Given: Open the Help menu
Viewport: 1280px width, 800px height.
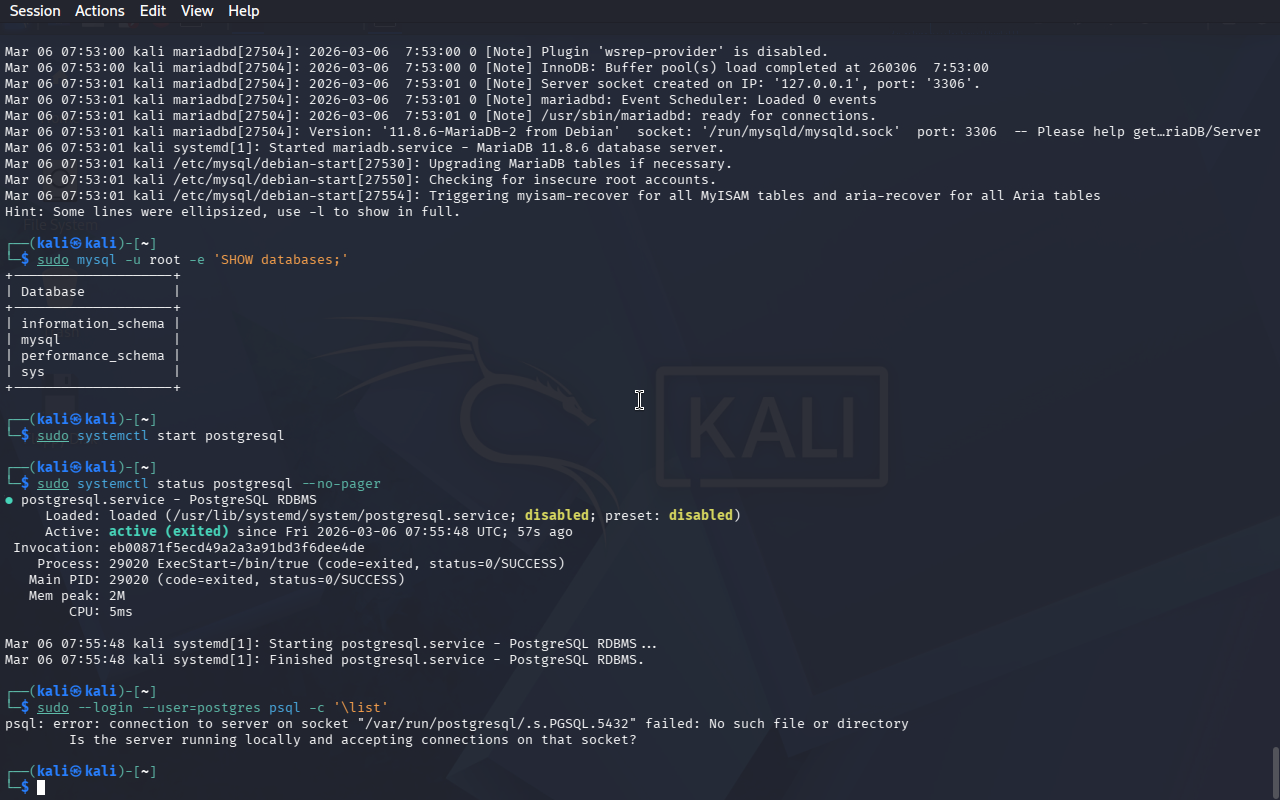Looking at the screenshot, I should pos(243,11).
